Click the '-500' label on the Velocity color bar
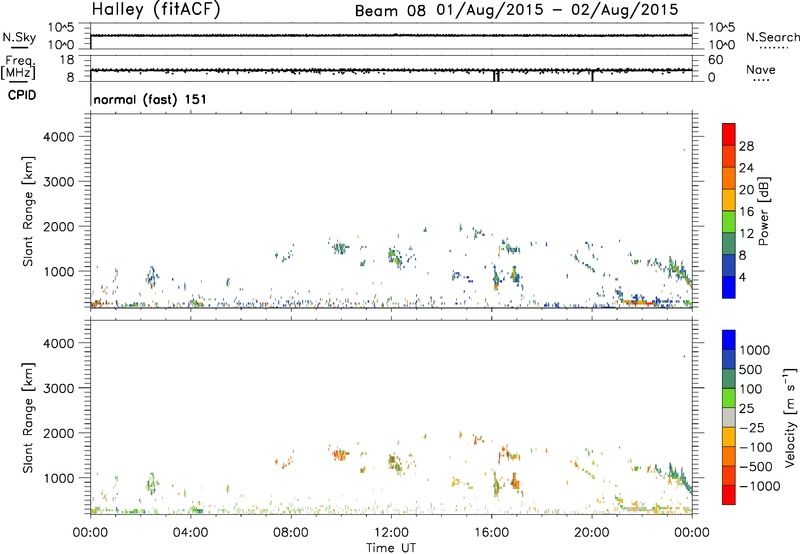800x554 pixels. (755, 467)
